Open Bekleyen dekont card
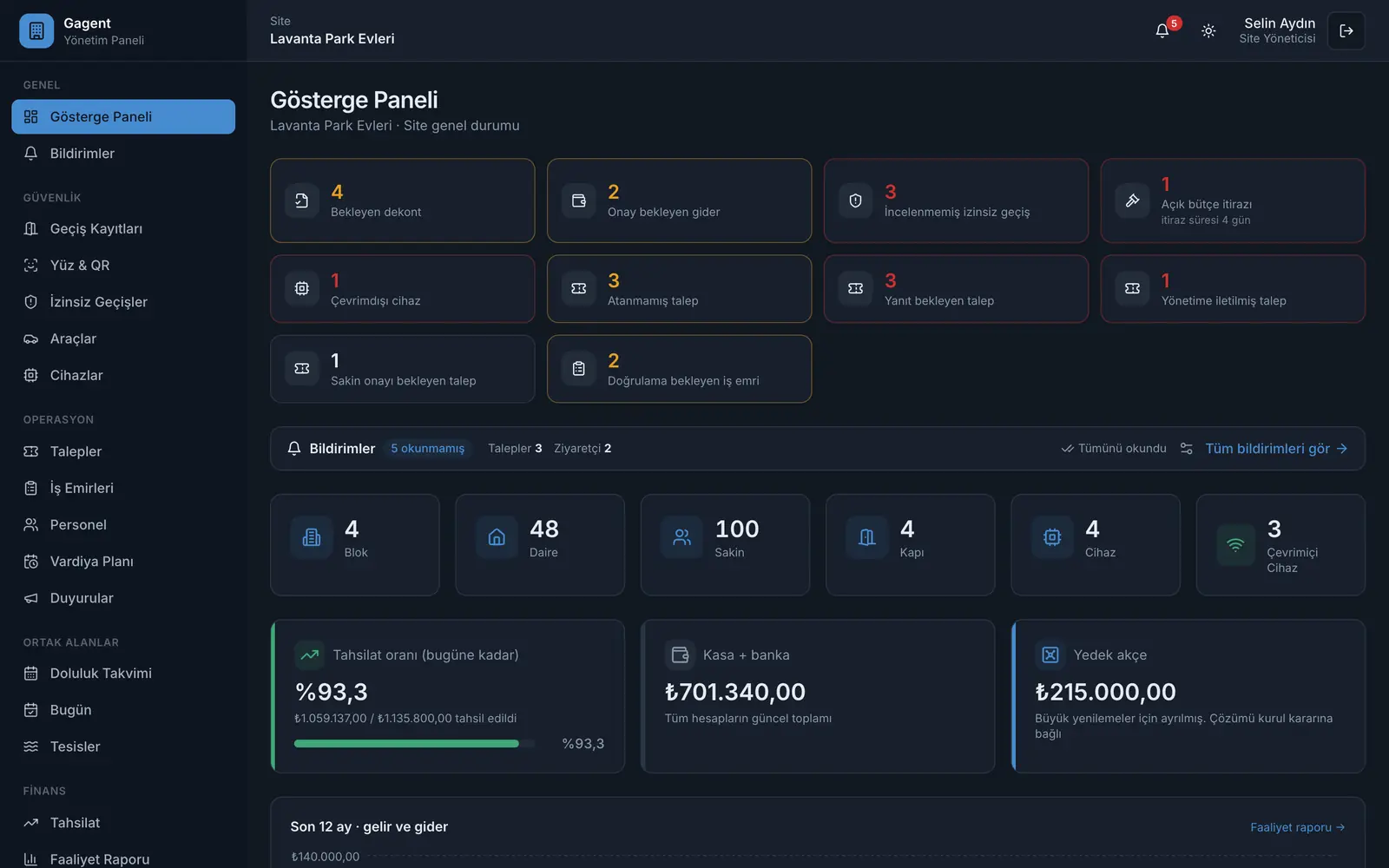The height and width of the screenshot is (868, 1389). (x=402, y=201)
